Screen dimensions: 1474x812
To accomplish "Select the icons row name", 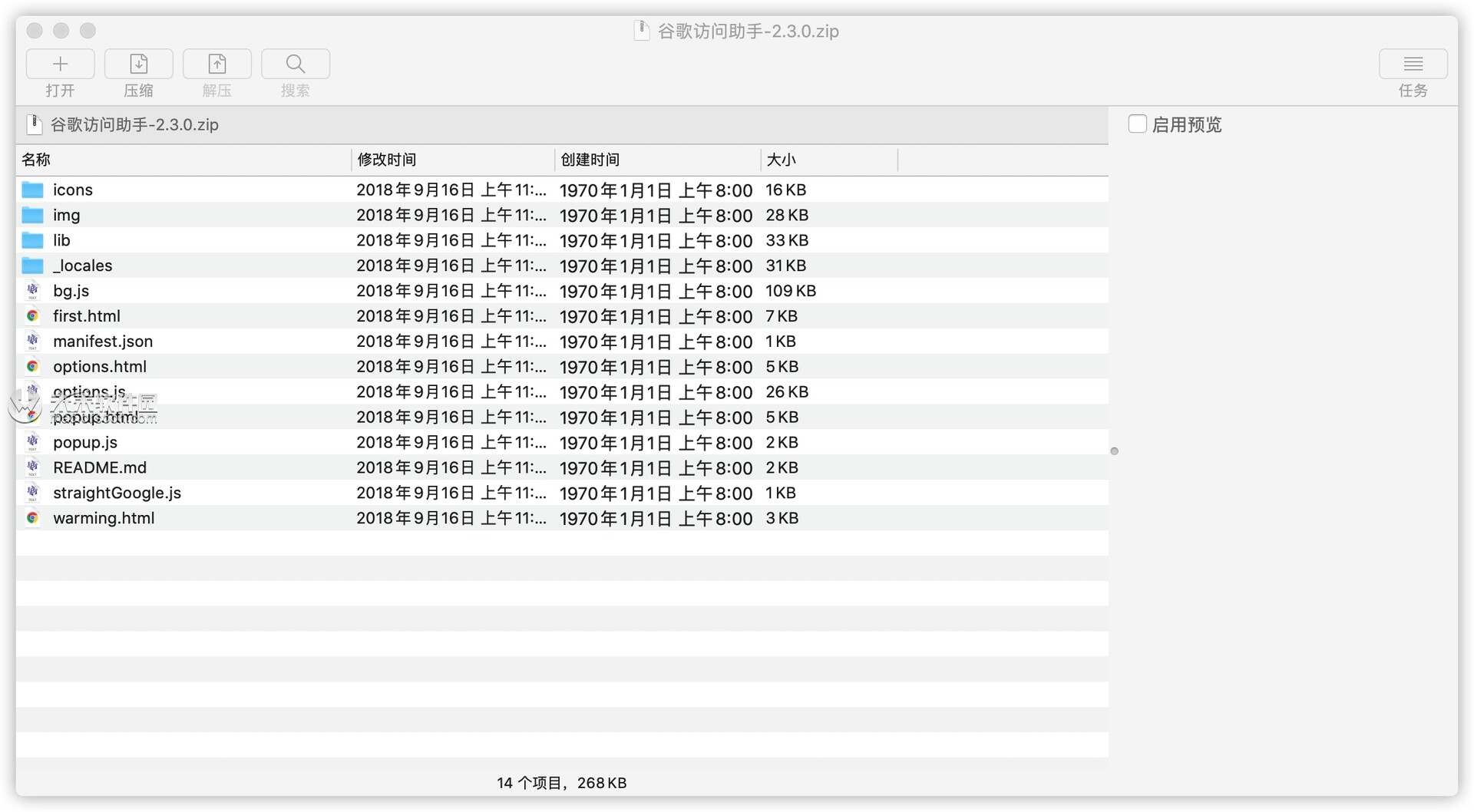I will pos(73,190).
